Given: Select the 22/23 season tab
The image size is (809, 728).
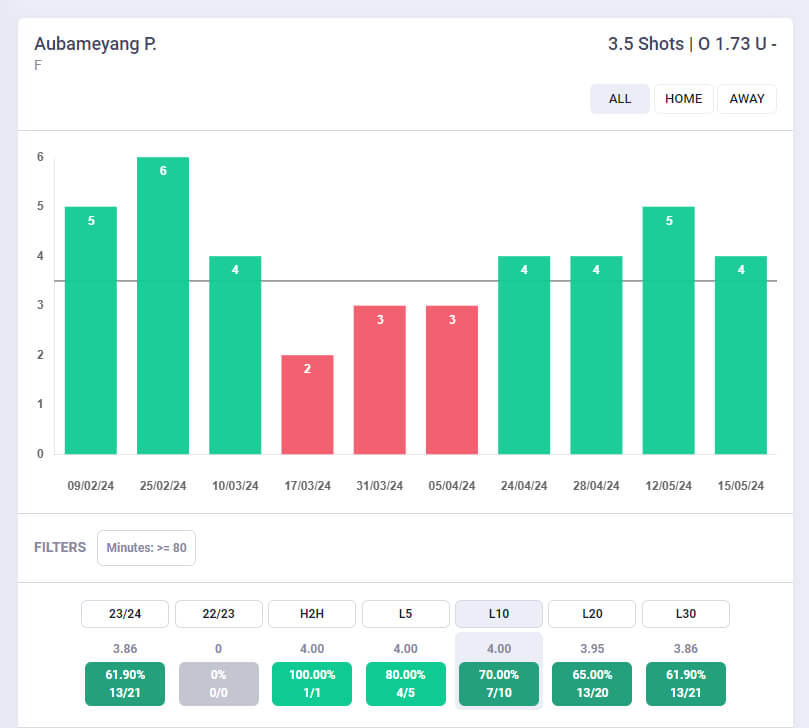Looking at the screenshot, I should point(218,613).
